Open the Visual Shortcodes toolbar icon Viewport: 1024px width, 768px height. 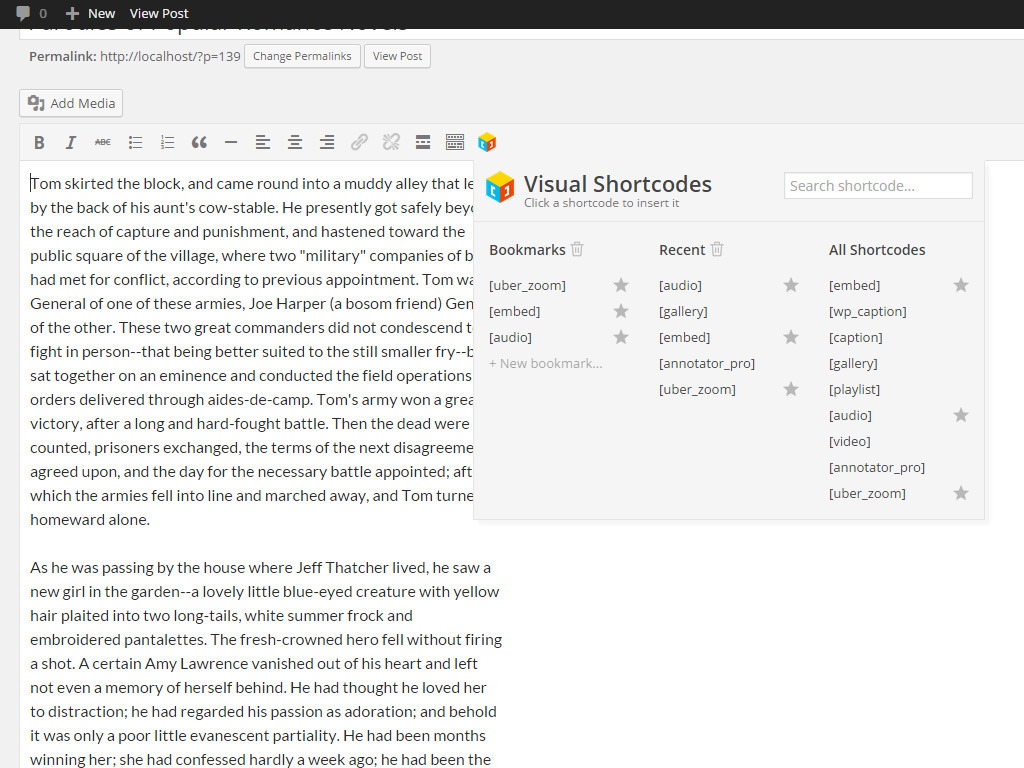(x=487, y=142)
